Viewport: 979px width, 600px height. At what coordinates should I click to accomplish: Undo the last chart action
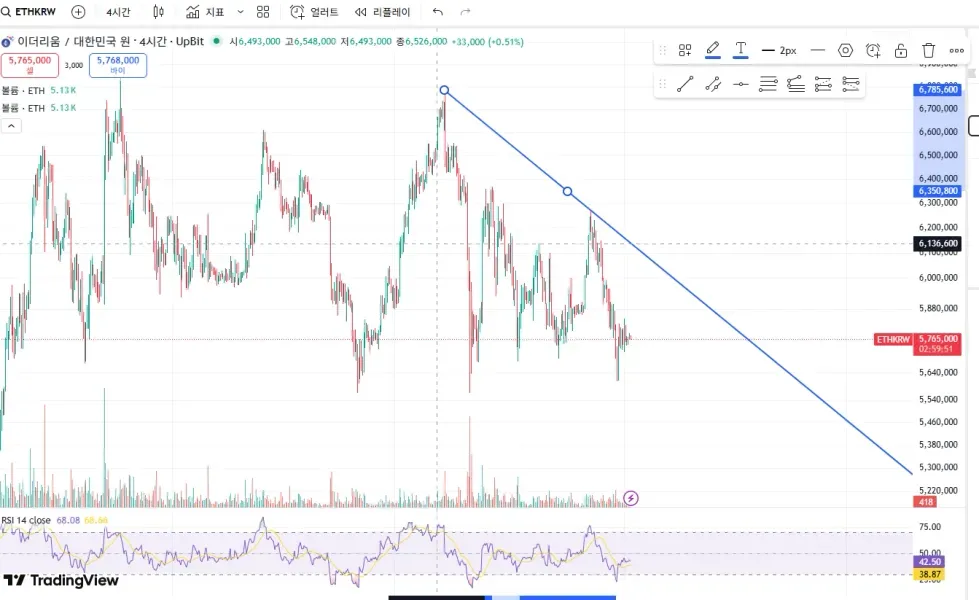[x=438, y=12]
